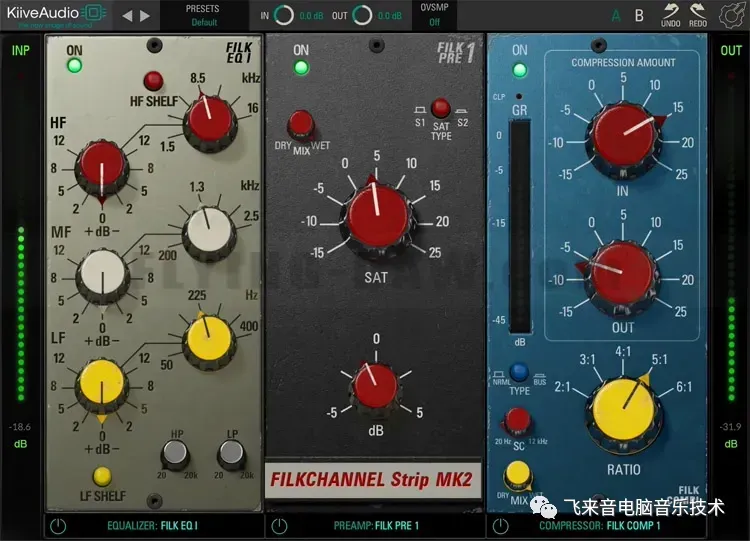Image resolution: width=750 pixels, height=541 pixels.
Task: Click the GR gain reduction meter
Action: (519, 227)
